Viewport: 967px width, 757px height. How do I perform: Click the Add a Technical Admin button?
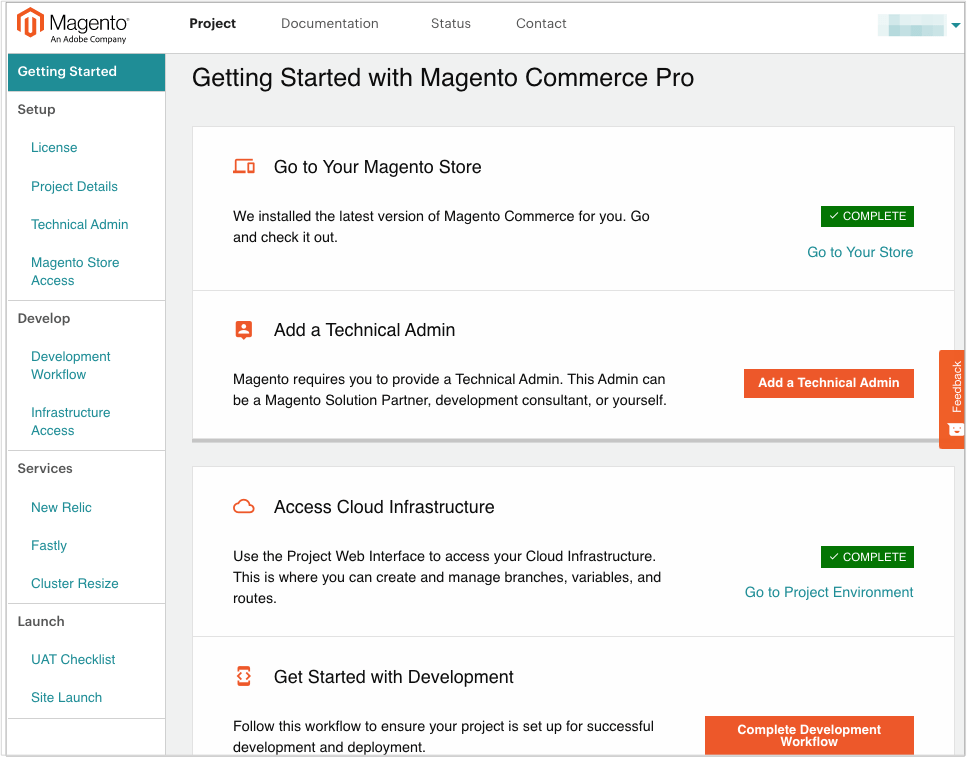click(828, 383)
